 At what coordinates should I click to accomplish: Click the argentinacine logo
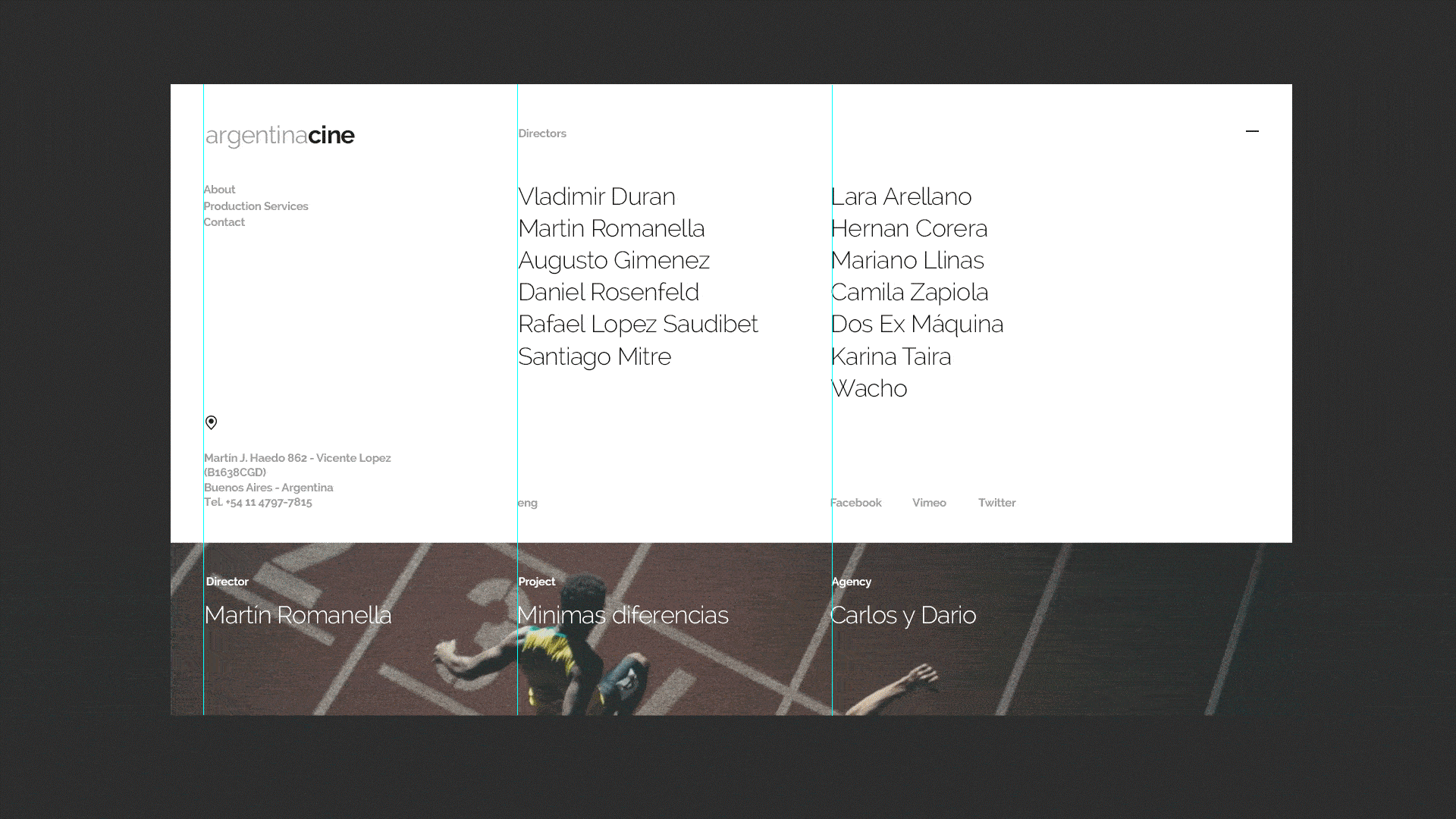[x=280, y=136]
